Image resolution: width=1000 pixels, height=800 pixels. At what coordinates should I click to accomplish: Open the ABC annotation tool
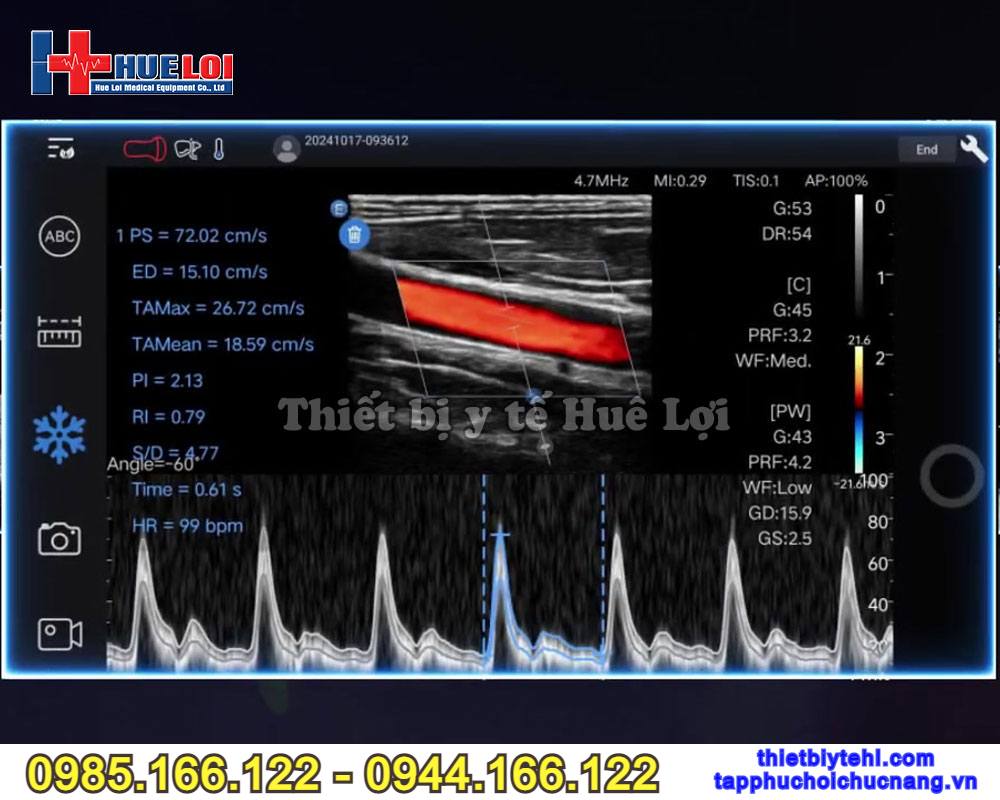tap(59, 237)
